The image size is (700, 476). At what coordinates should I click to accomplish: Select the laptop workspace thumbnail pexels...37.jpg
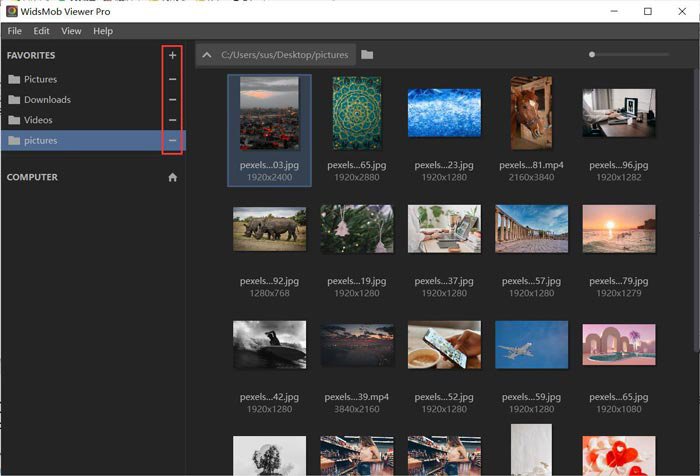point(444,229)
